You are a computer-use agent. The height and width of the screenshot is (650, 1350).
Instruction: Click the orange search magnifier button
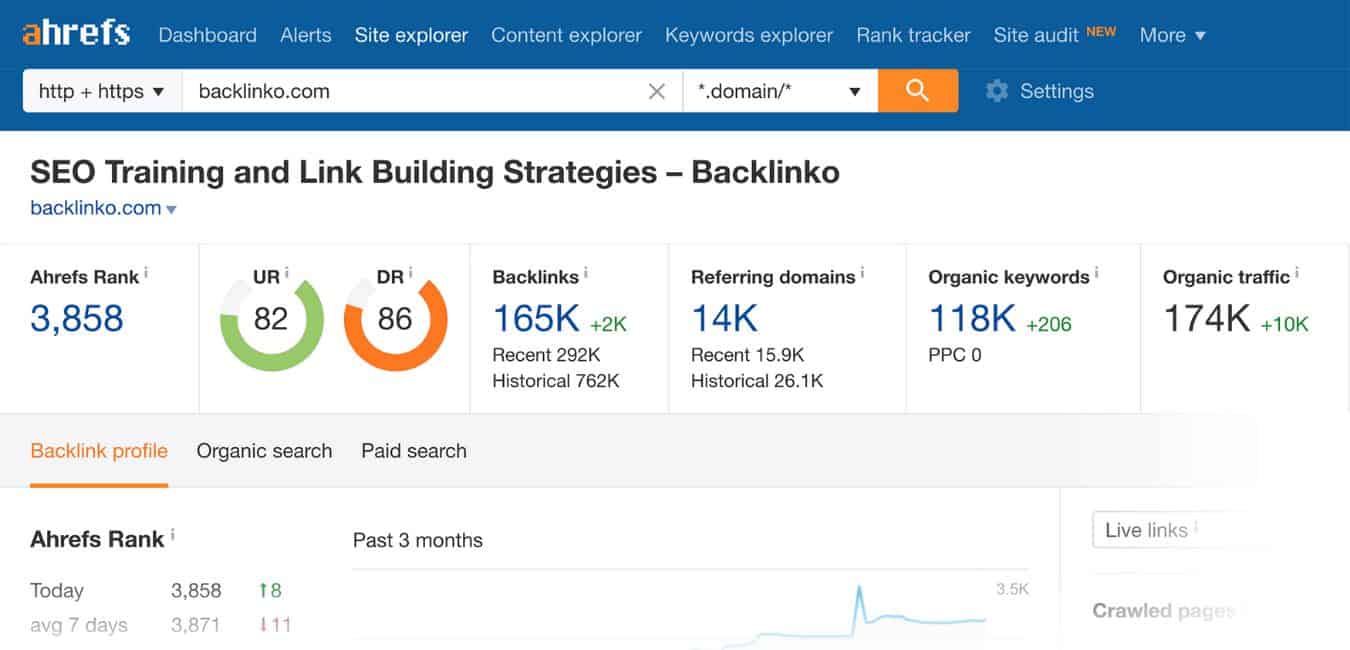click(x=917, y=91)
